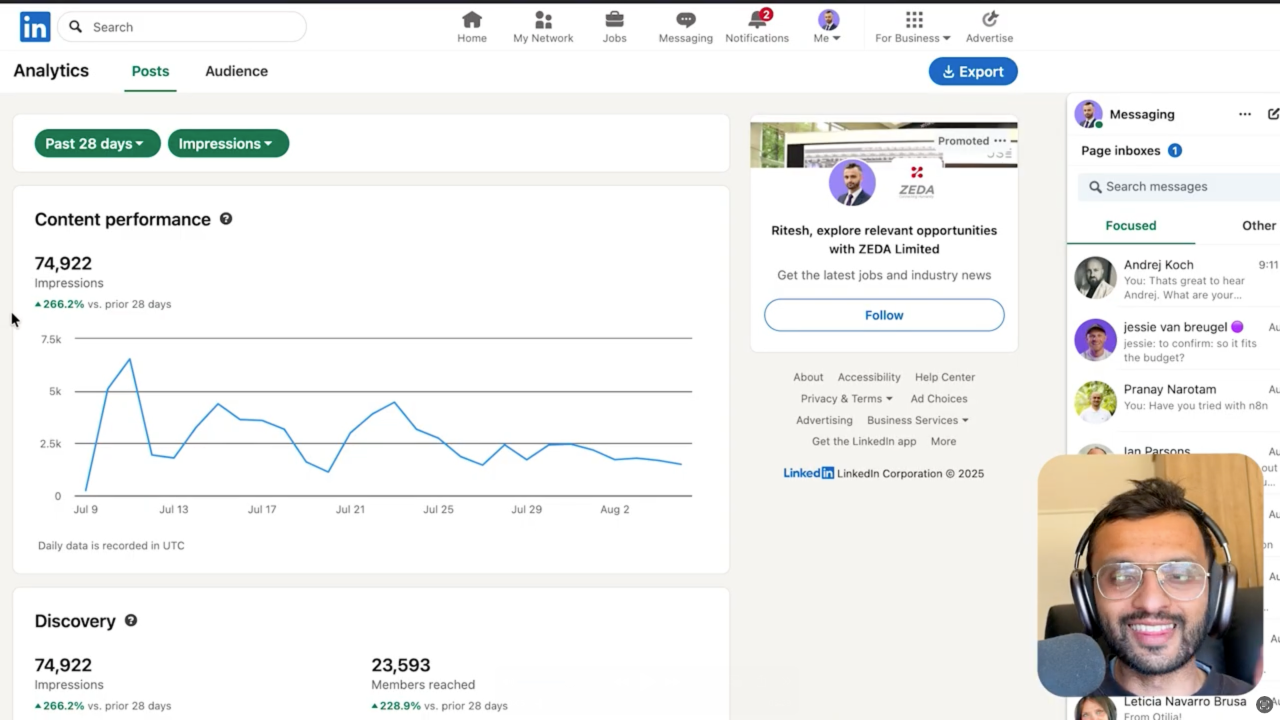Click the Content performance help icon
This screenshot has height=720, width=1280.
pyautogui.click(x=226, y=219)
